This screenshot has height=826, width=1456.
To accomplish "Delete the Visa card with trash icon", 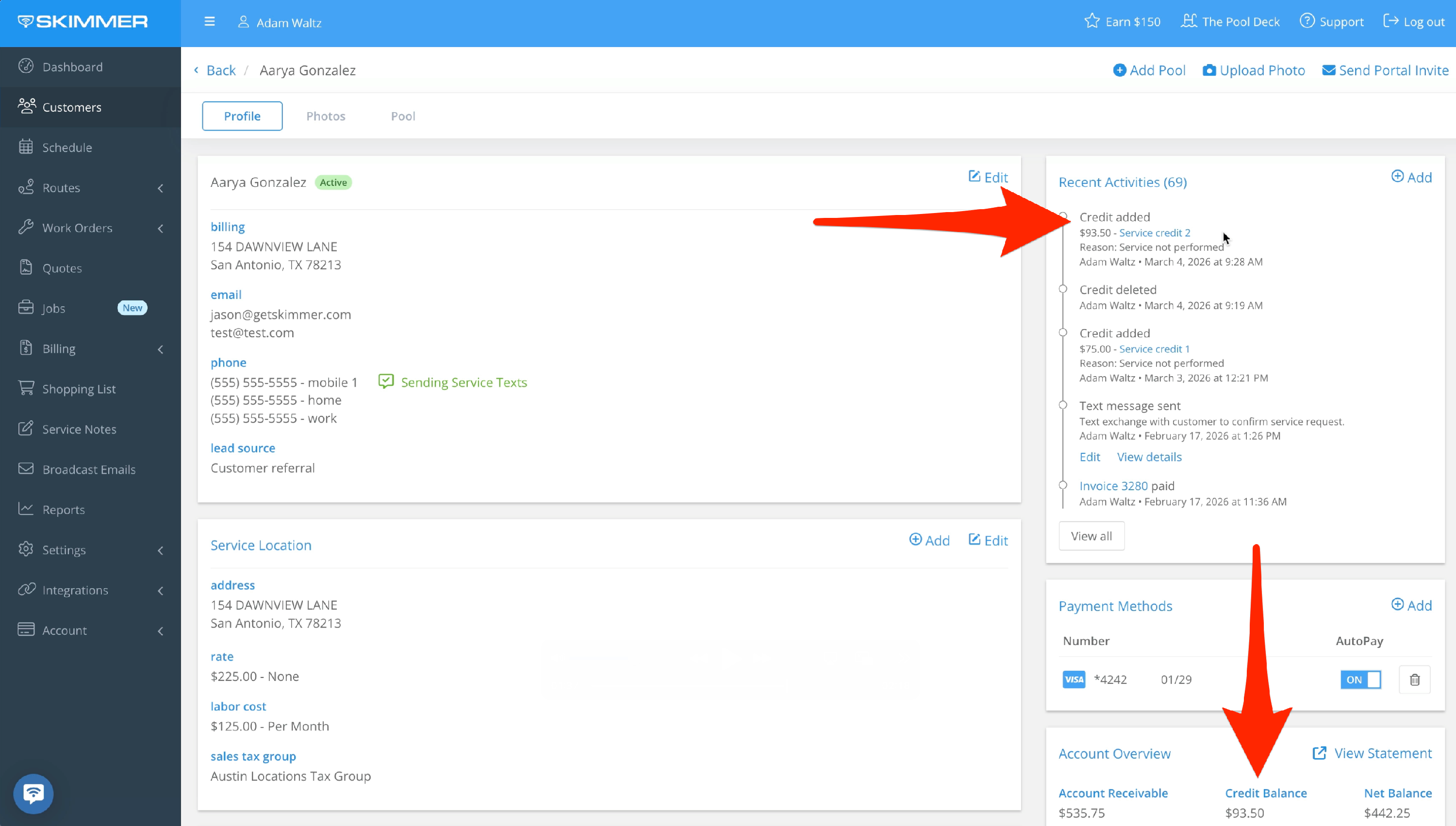I will tap(1415, 679).
